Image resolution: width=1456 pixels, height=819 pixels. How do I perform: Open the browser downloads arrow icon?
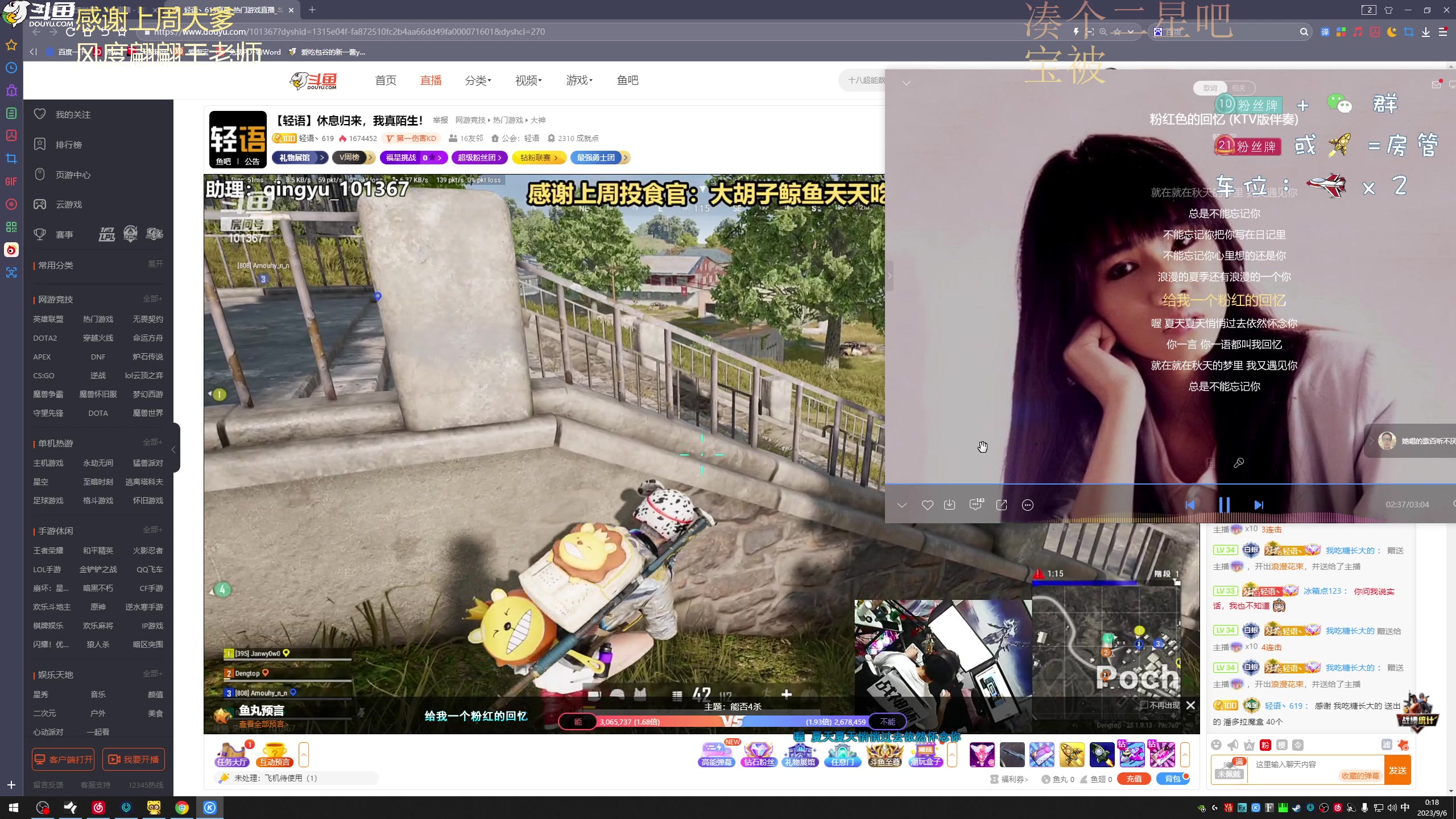click(x=1426, y=32)
